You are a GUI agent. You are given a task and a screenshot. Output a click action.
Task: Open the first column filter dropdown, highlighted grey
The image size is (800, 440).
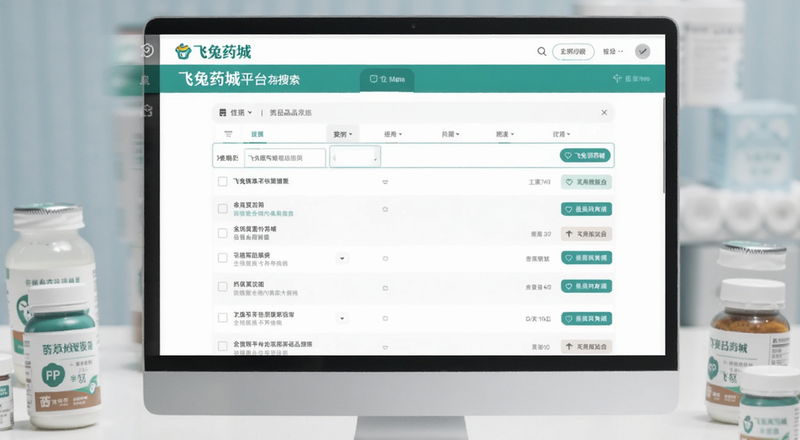tap(343, 134)
